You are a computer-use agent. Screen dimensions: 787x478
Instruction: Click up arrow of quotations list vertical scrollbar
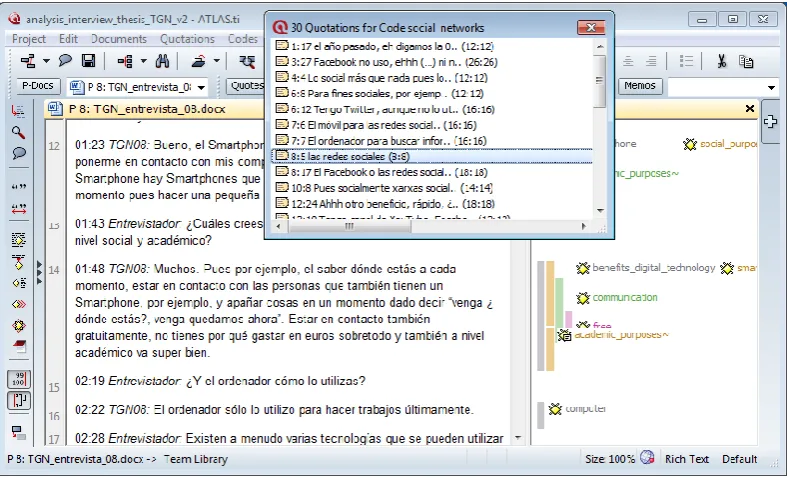coord(600,46)
